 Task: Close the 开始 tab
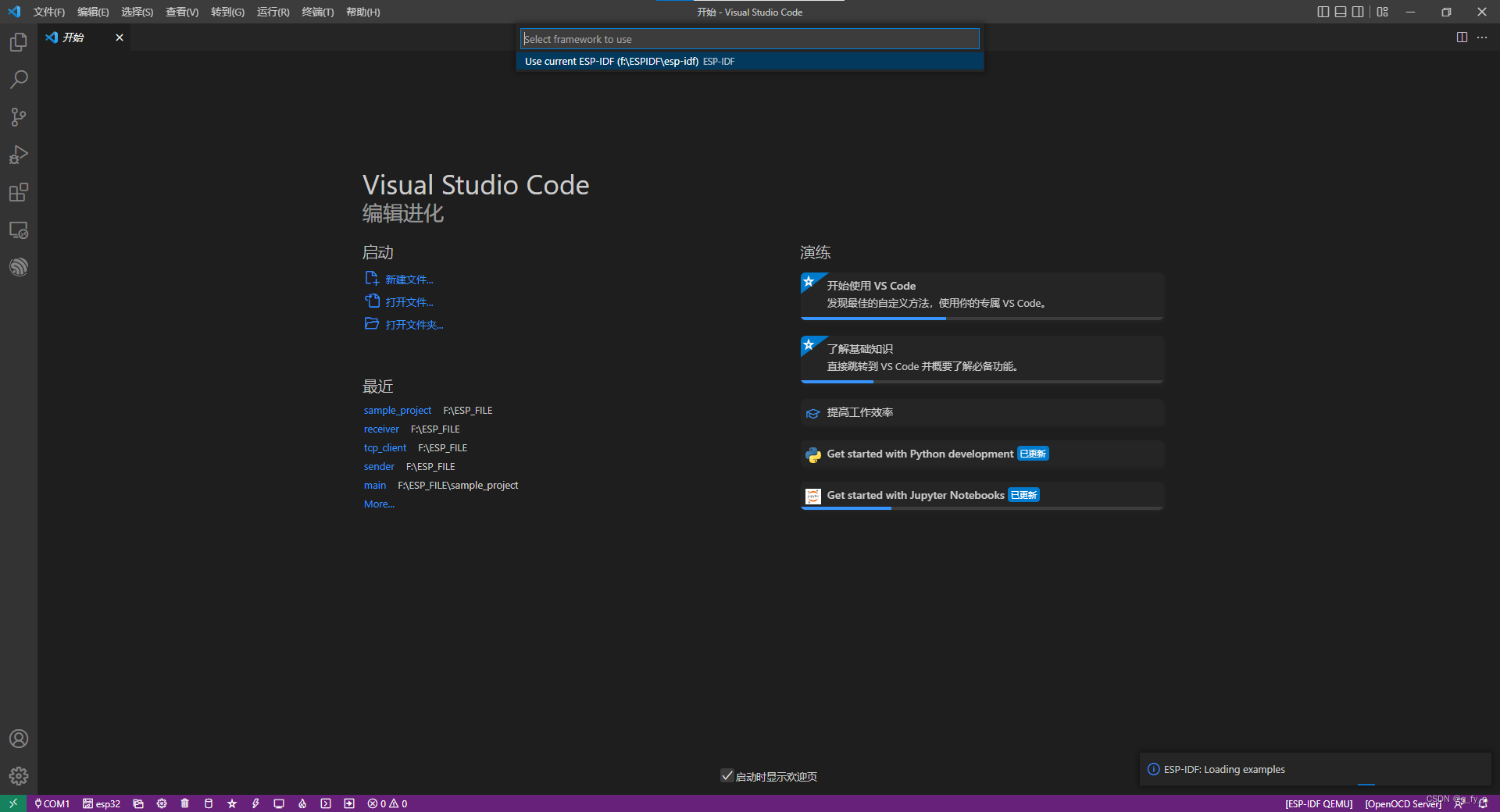point(120,37)
